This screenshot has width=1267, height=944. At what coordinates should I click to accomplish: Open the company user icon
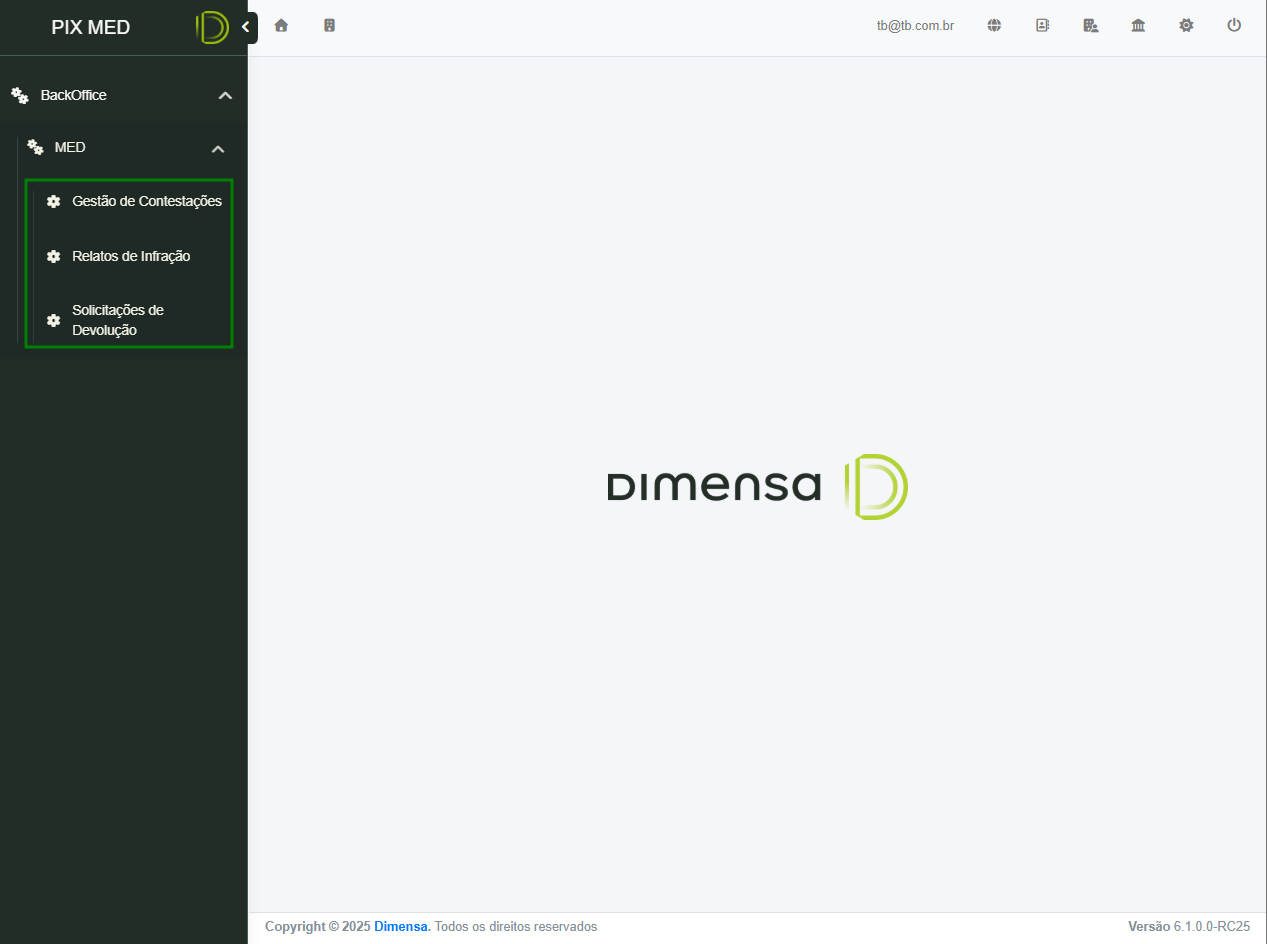click(x=1091, y=26)
